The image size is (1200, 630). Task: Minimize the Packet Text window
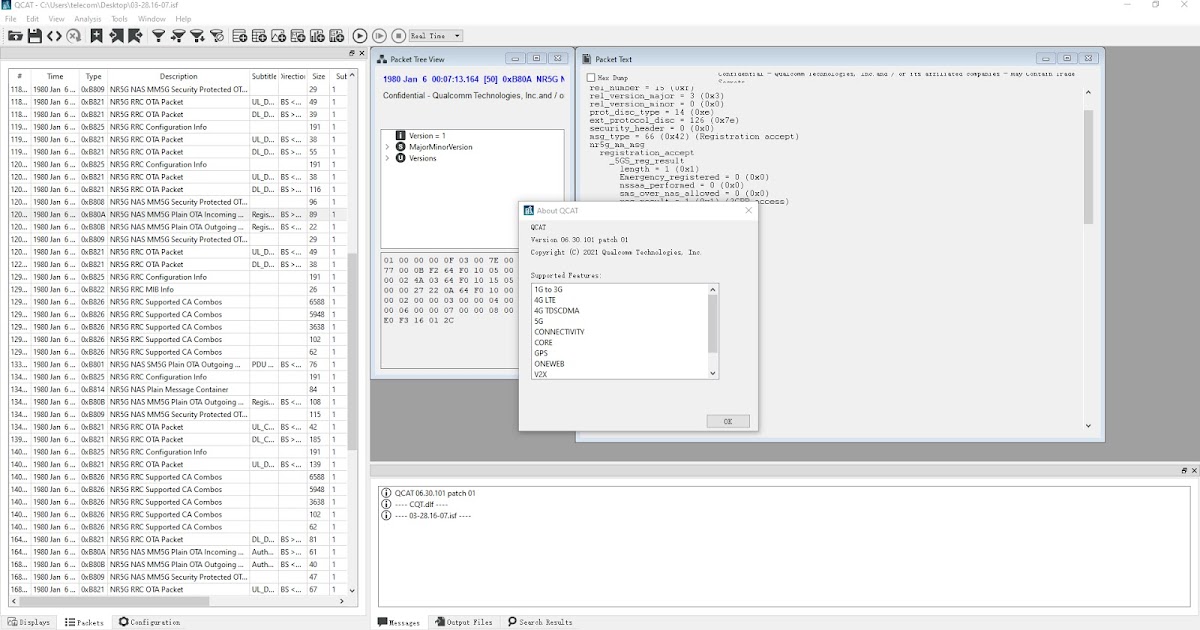(1045, 59)
